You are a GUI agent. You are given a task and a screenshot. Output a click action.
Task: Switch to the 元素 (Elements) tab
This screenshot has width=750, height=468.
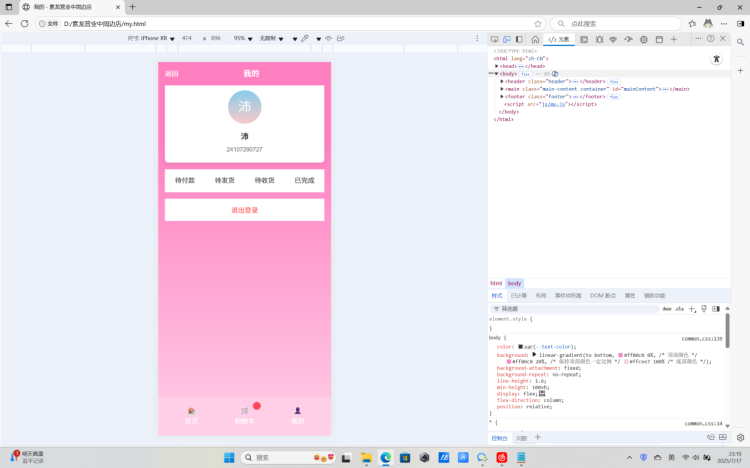tap(559, 39)
